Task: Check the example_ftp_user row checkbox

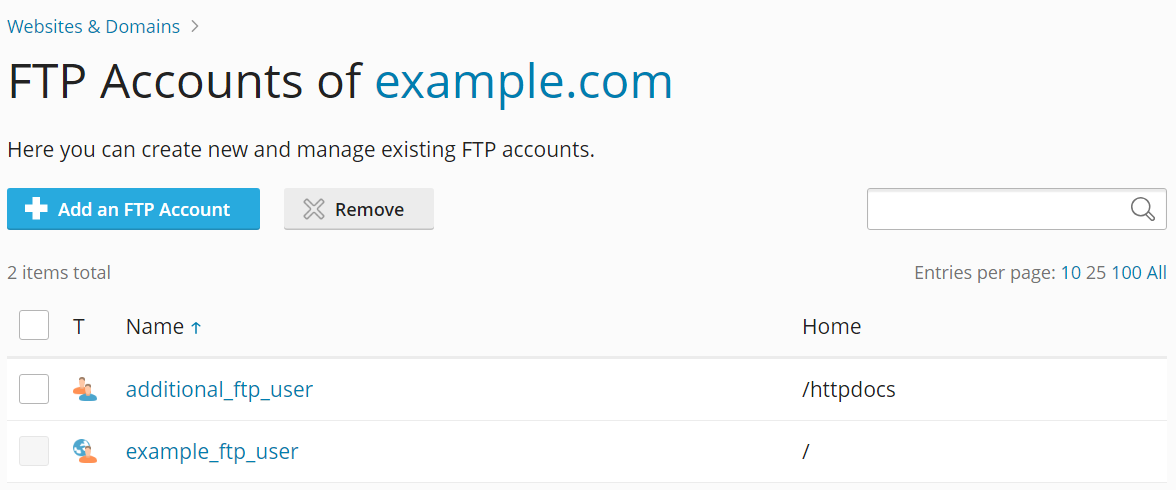Action: point(34,451)
